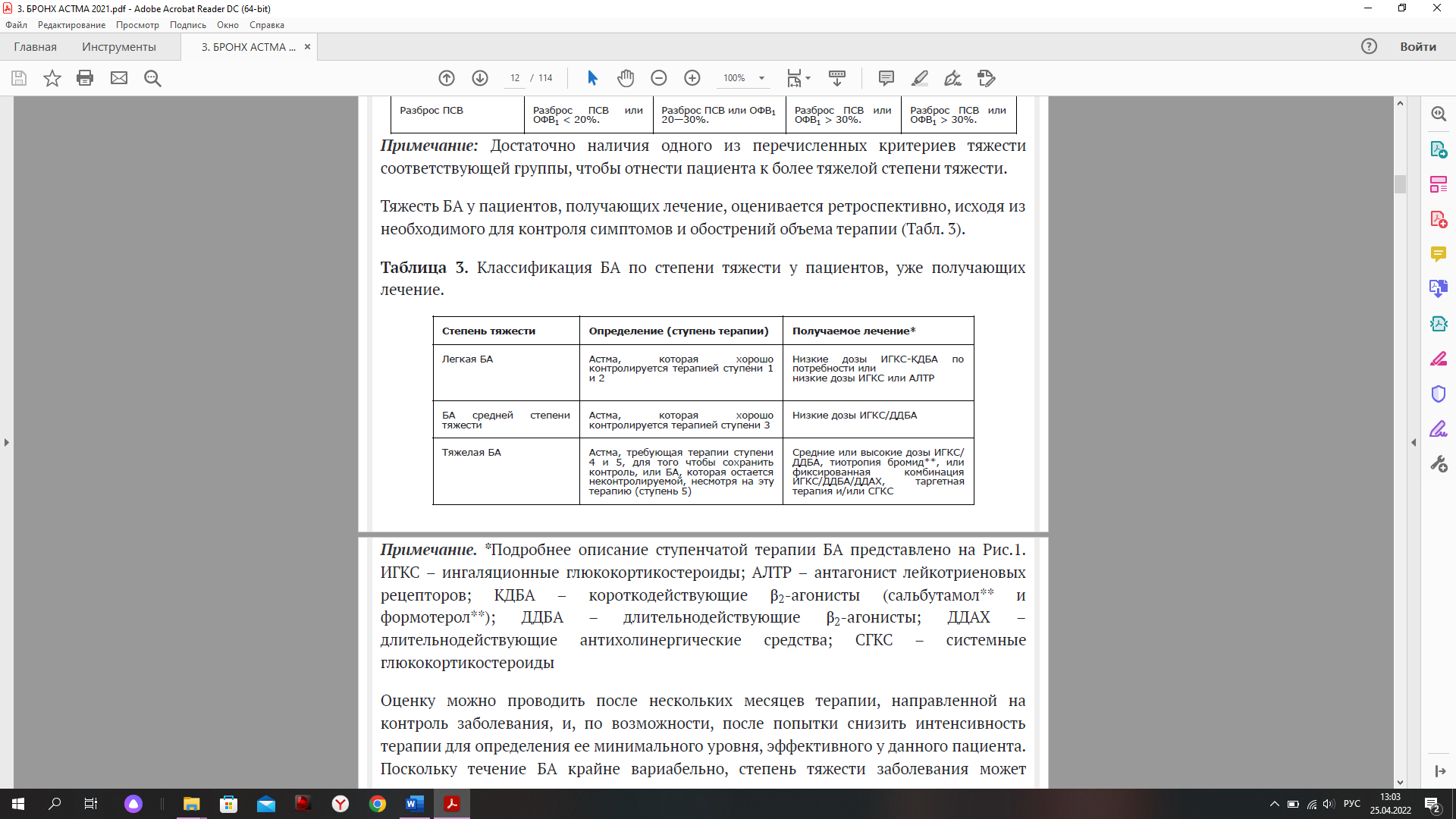Viewport: 1456px width, 819px height.
Task: Expand the left navigation pane arrow
Action: (x=7, y=442)
